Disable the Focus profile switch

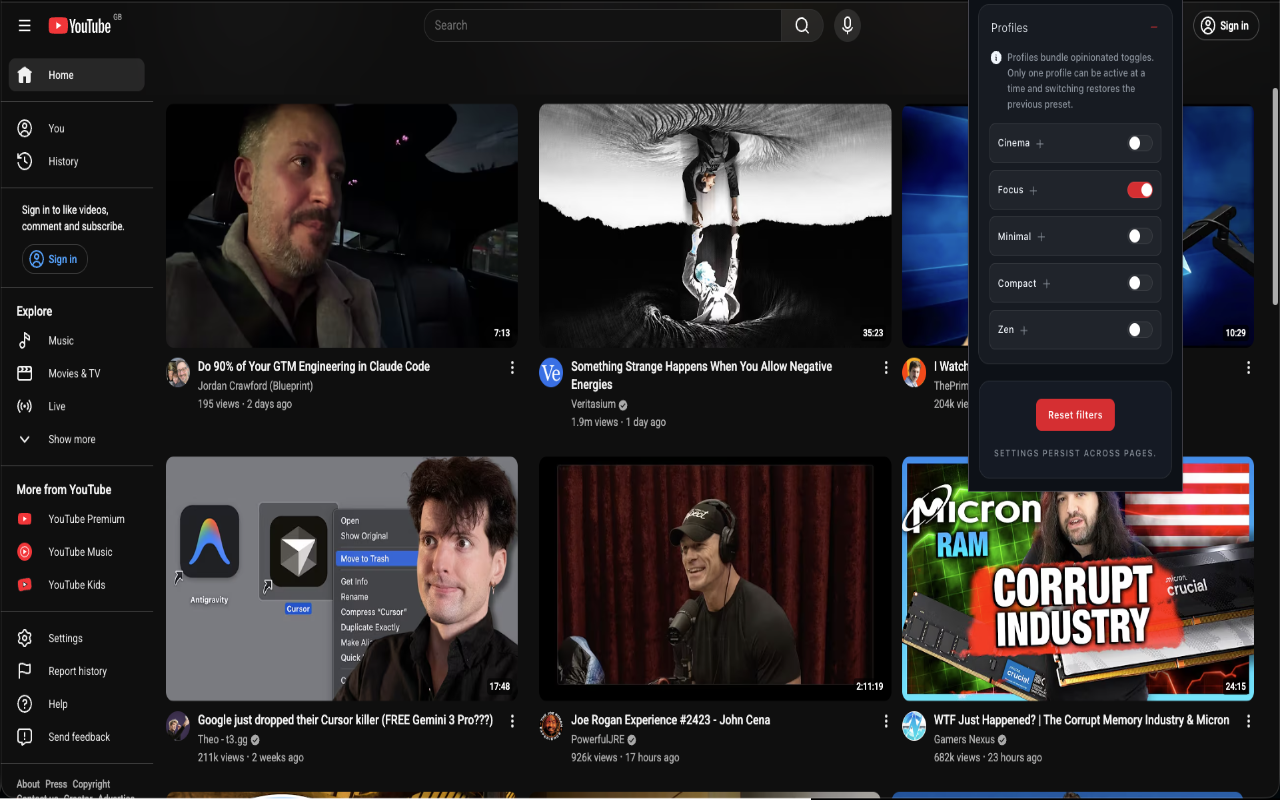[1139, 190]
